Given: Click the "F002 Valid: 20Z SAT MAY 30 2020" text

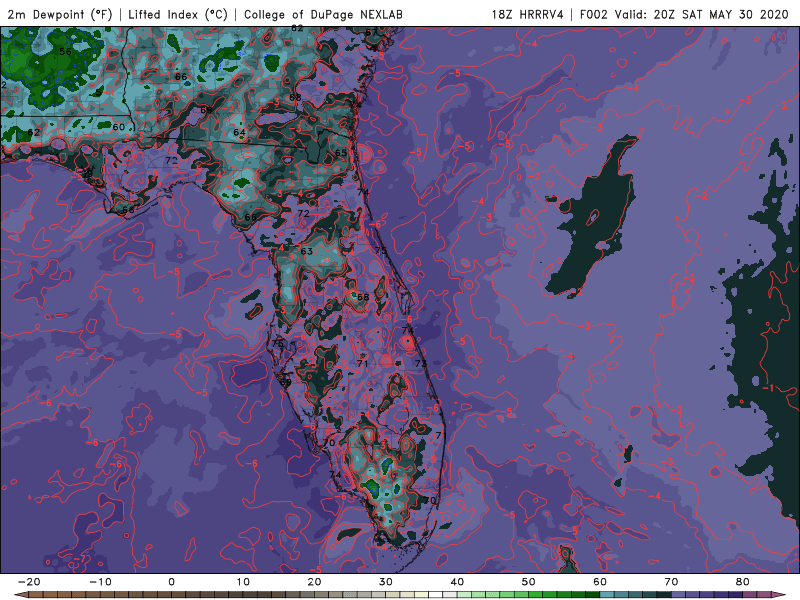Looking at the screenshot, I should [684, 14].
